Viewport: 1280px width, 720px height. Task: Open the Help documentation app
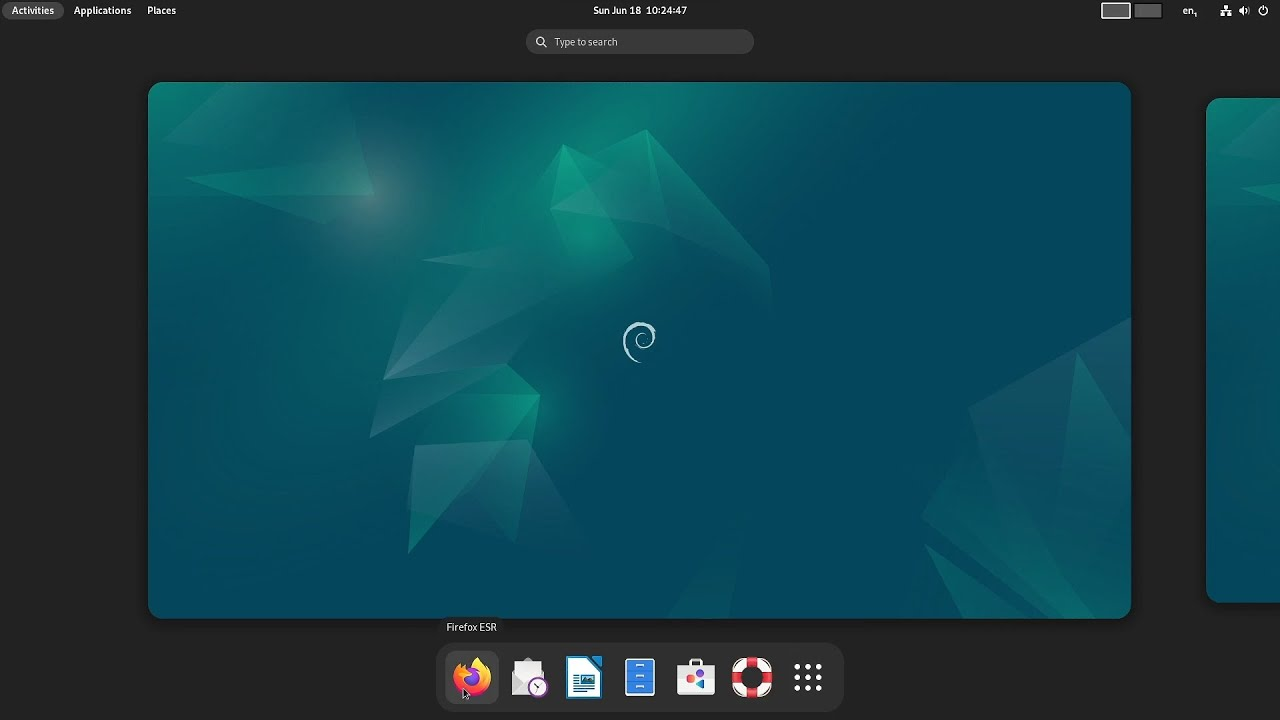(751, 677)
